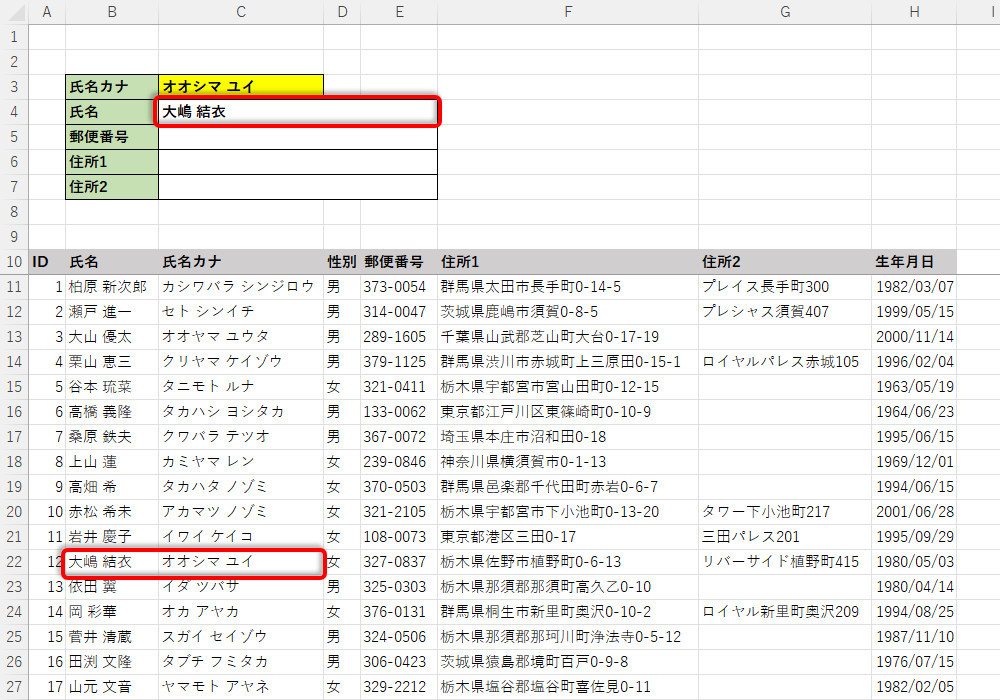Select the name cell 柏原 新次郎
Screen dimensions: 1000x700
(x=112, y=287)
